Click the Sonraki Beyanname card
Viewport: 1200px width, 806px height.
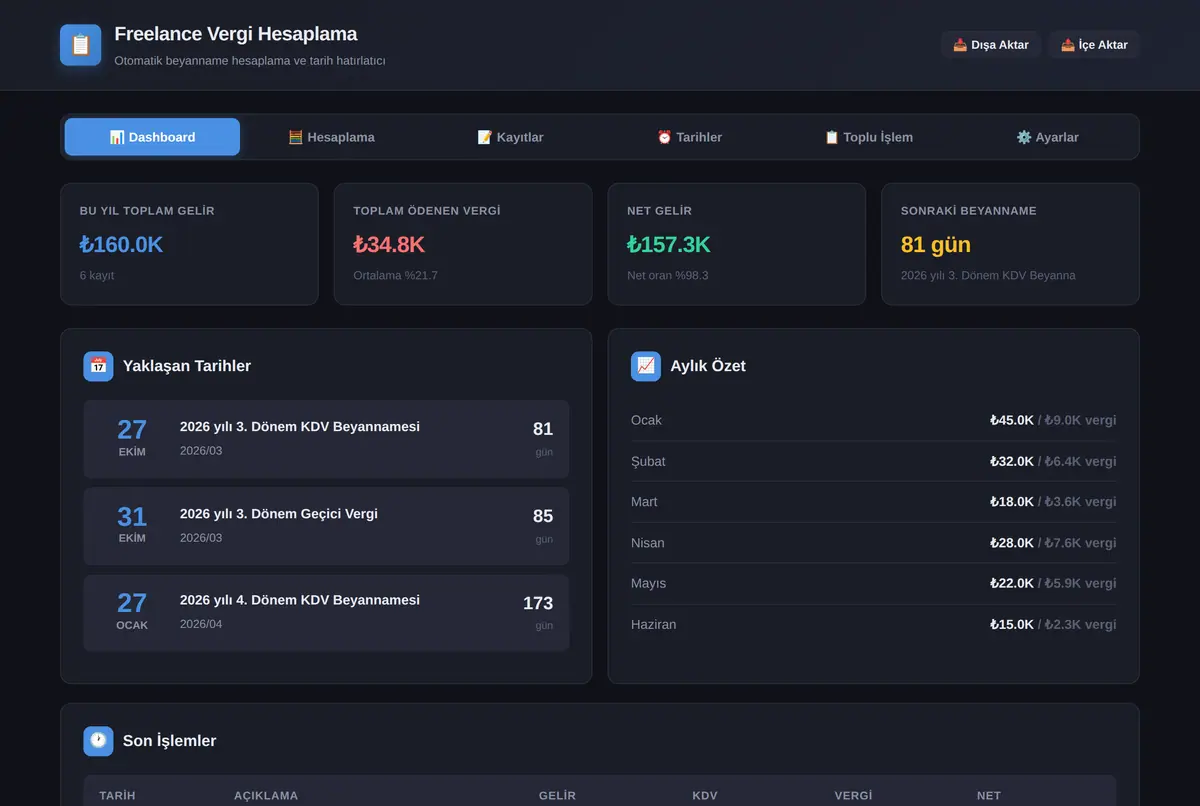1010,244
